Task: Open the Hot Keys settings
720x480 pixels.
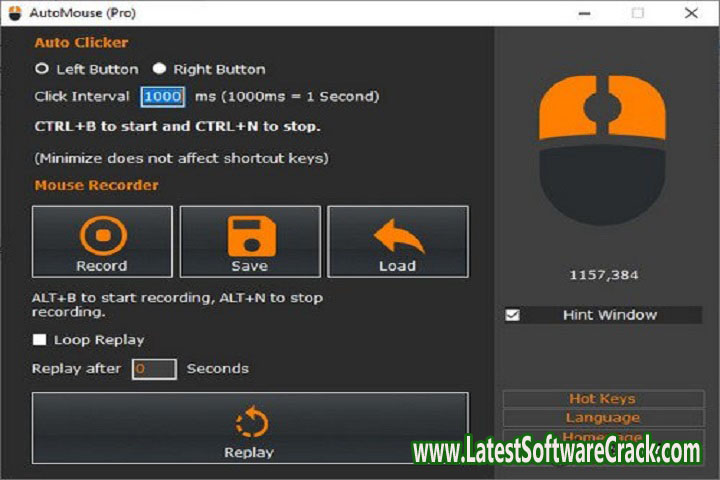Action: (602, 399)
